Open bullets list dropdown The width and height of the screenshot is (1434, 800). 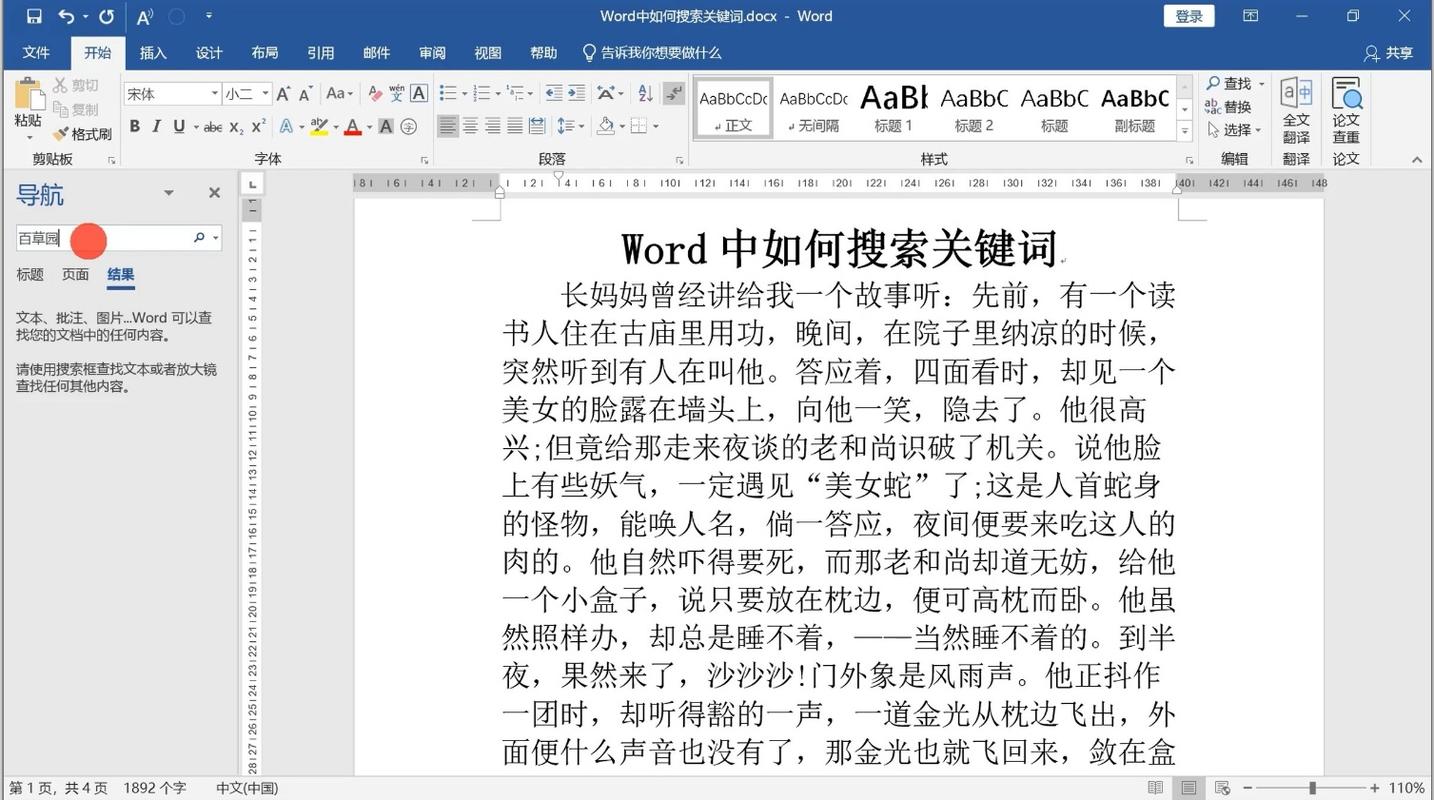click(x=465, y=93)
